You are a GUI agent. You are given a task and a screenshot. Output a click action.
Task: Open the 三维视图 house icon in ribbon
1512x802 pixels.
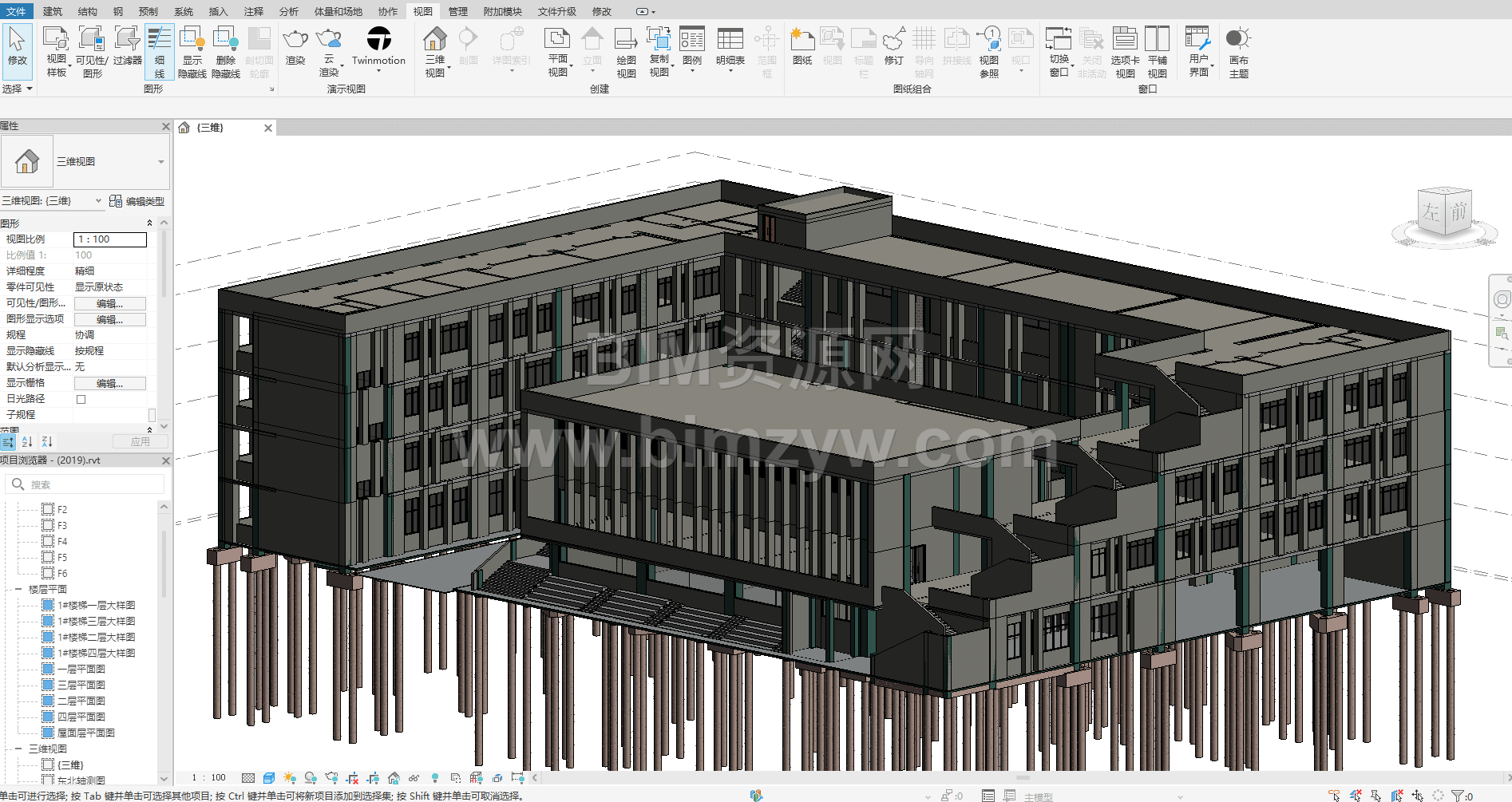435,40
